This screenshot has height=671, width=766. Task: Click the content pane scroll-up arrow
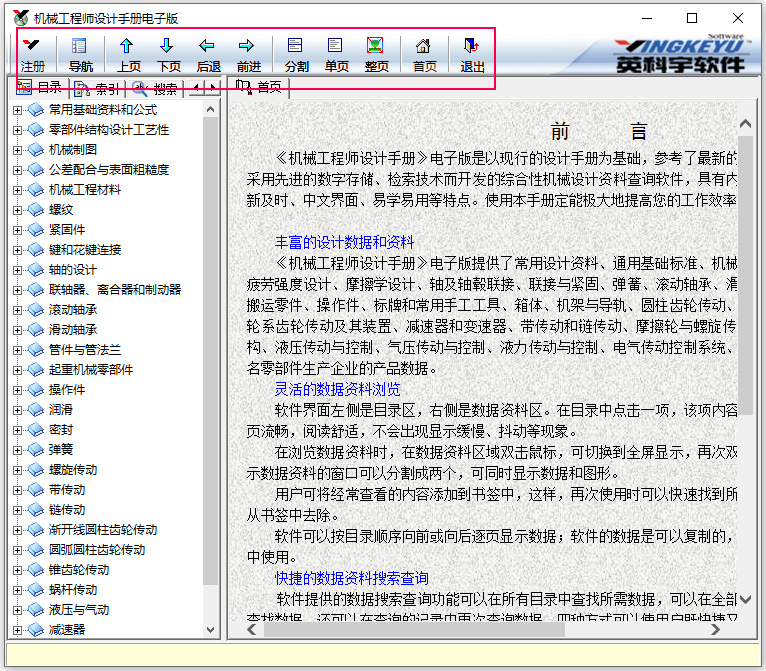pos(745,124)
